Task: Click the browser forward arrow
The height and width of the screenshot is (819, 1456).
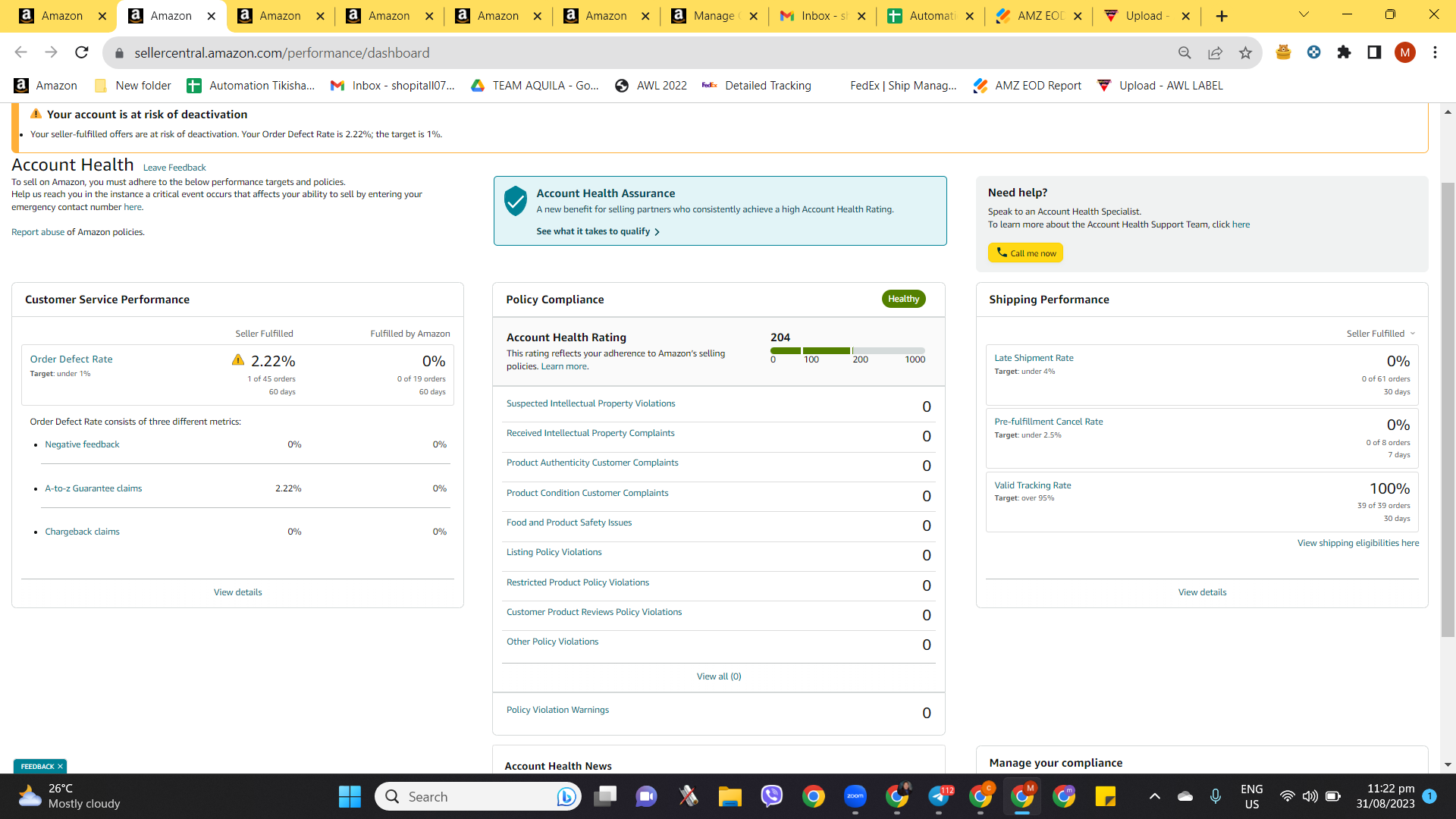Action: [51, 52]
